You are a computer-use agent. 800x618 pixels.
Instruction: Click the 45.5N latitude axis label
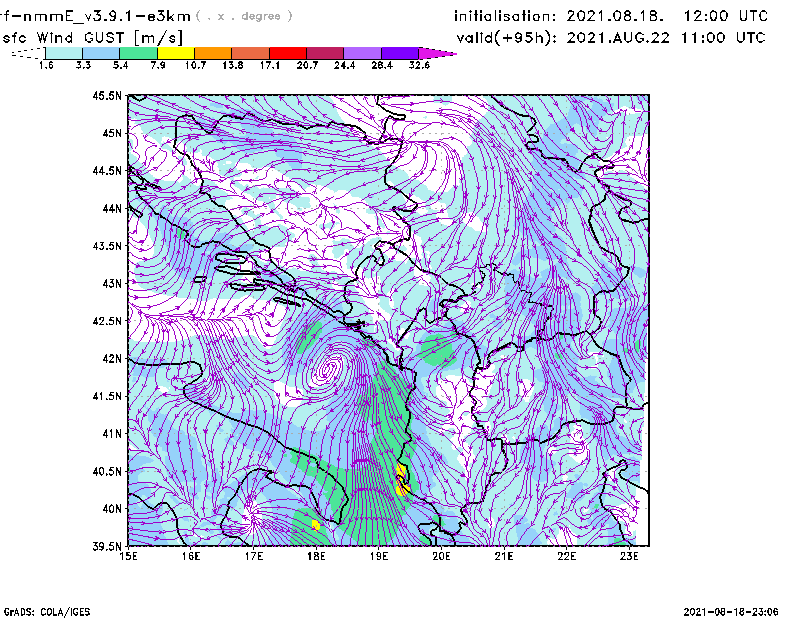107,96
